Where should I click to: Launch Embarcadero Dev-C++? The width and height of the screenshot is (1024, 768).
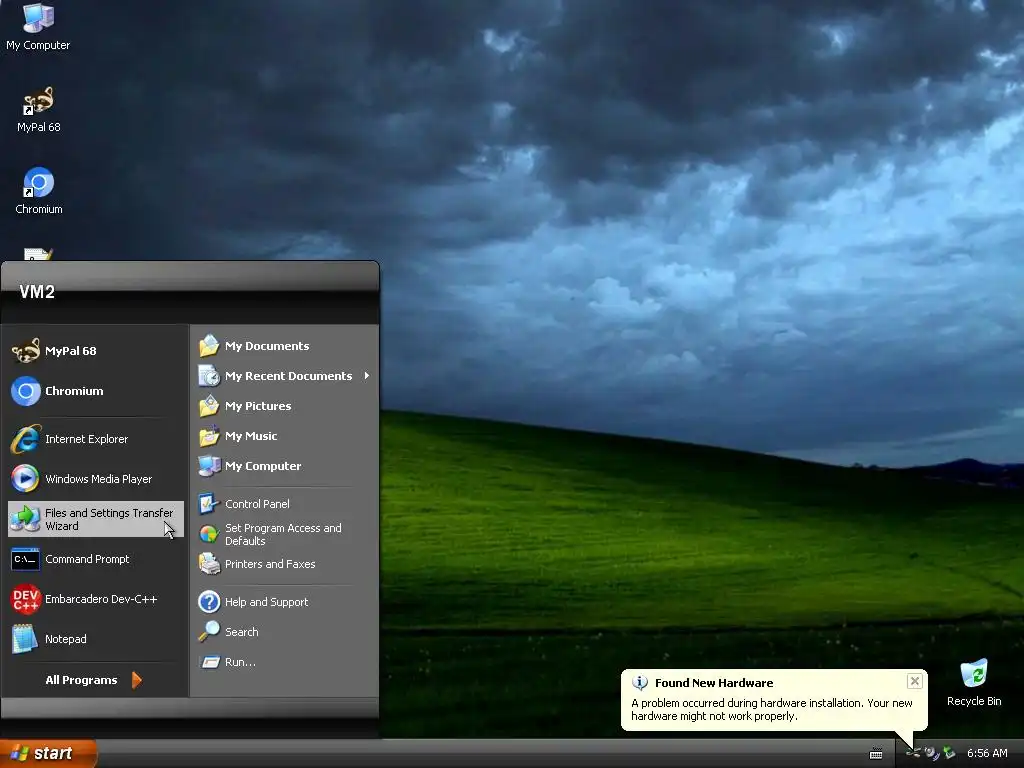coord(96,599)
